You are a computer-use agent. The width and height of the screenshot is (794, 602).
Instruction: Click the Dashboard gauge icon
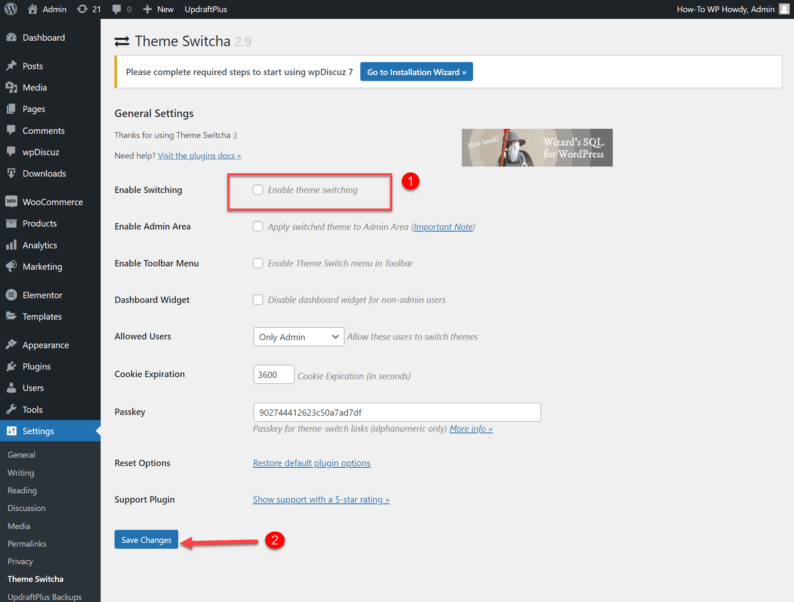coord(11,37)
